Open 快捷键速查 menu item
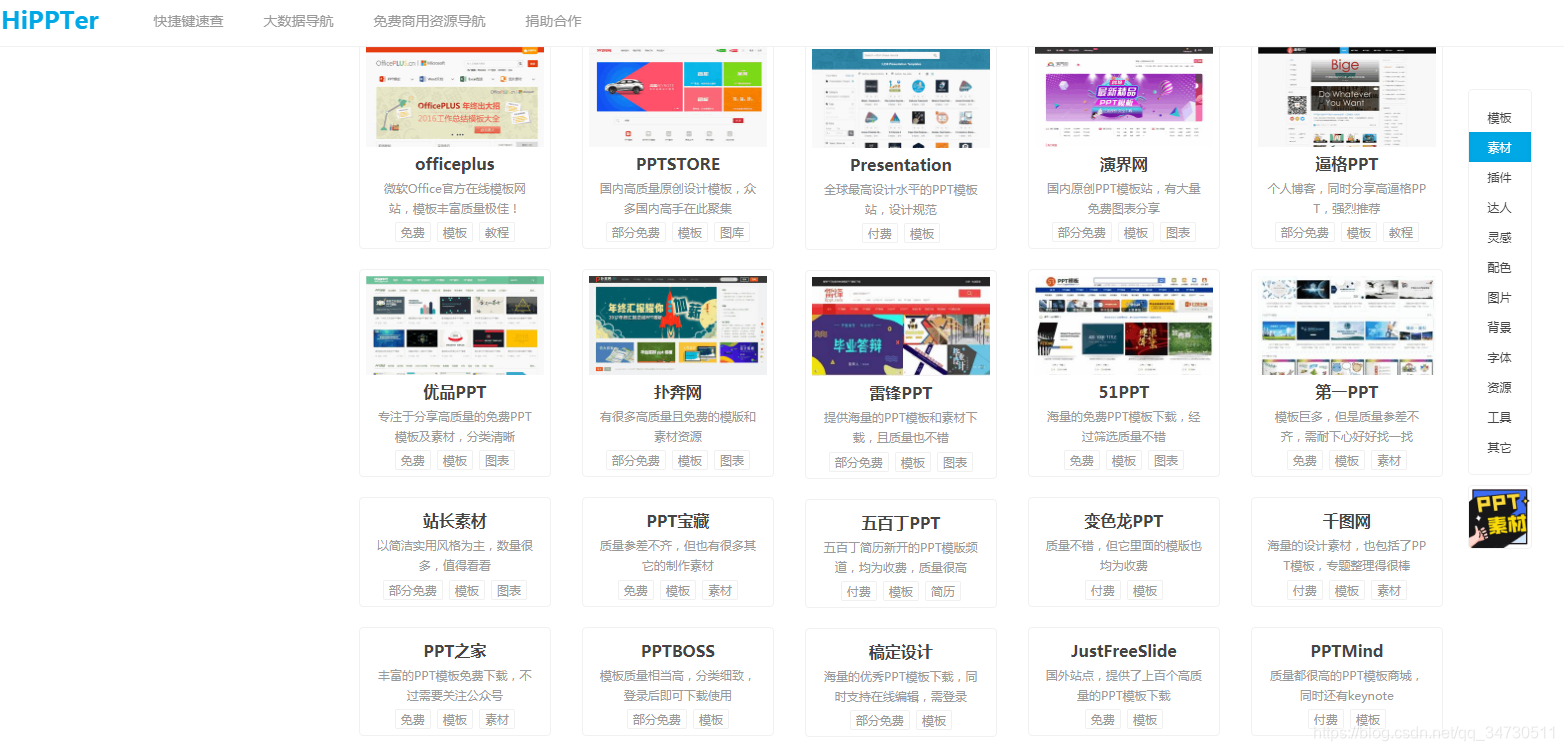1564x751 pixels. click(x=189, y=21)
